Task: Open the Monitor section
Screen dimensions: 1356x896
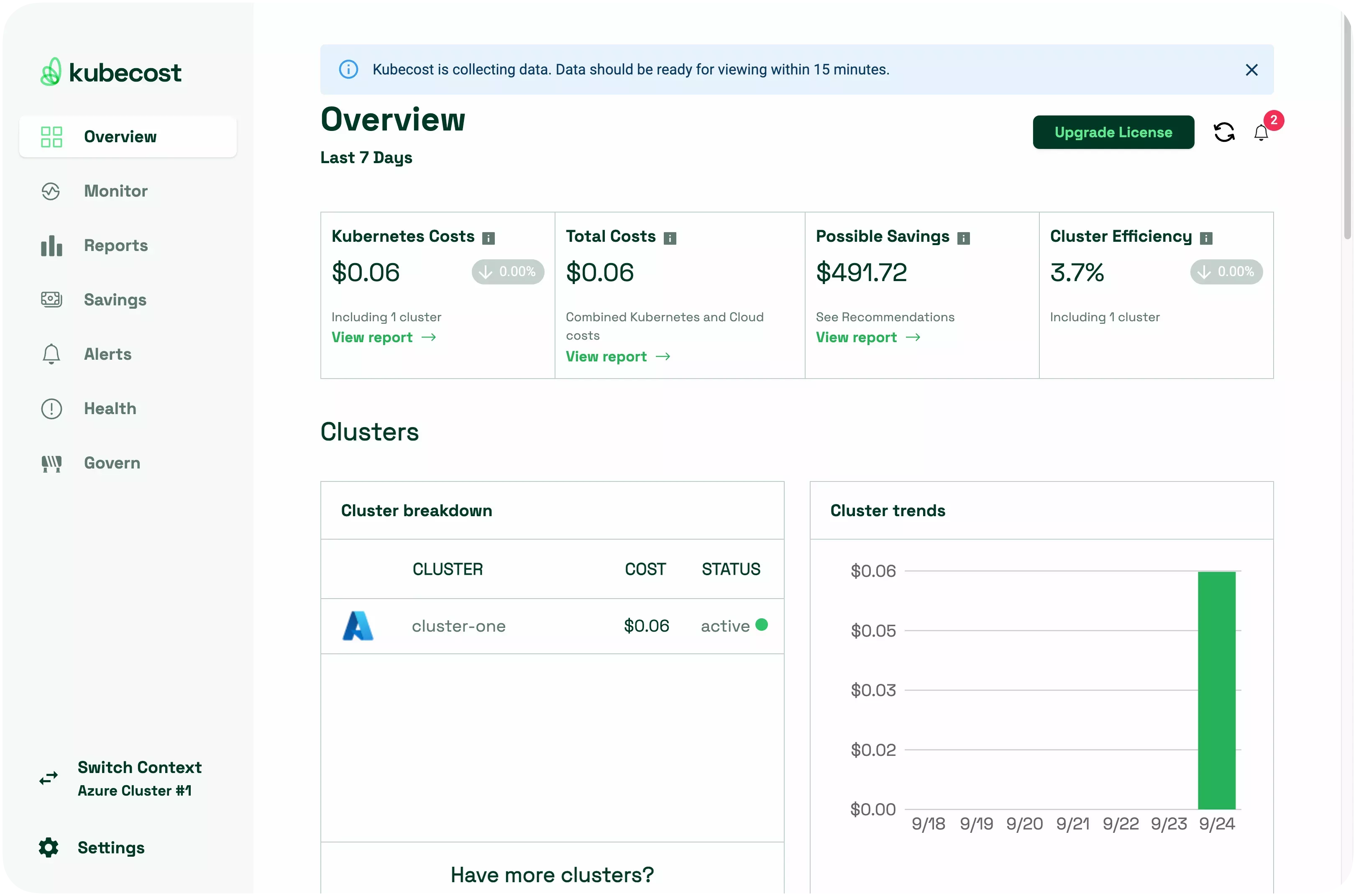Action: 115,191
